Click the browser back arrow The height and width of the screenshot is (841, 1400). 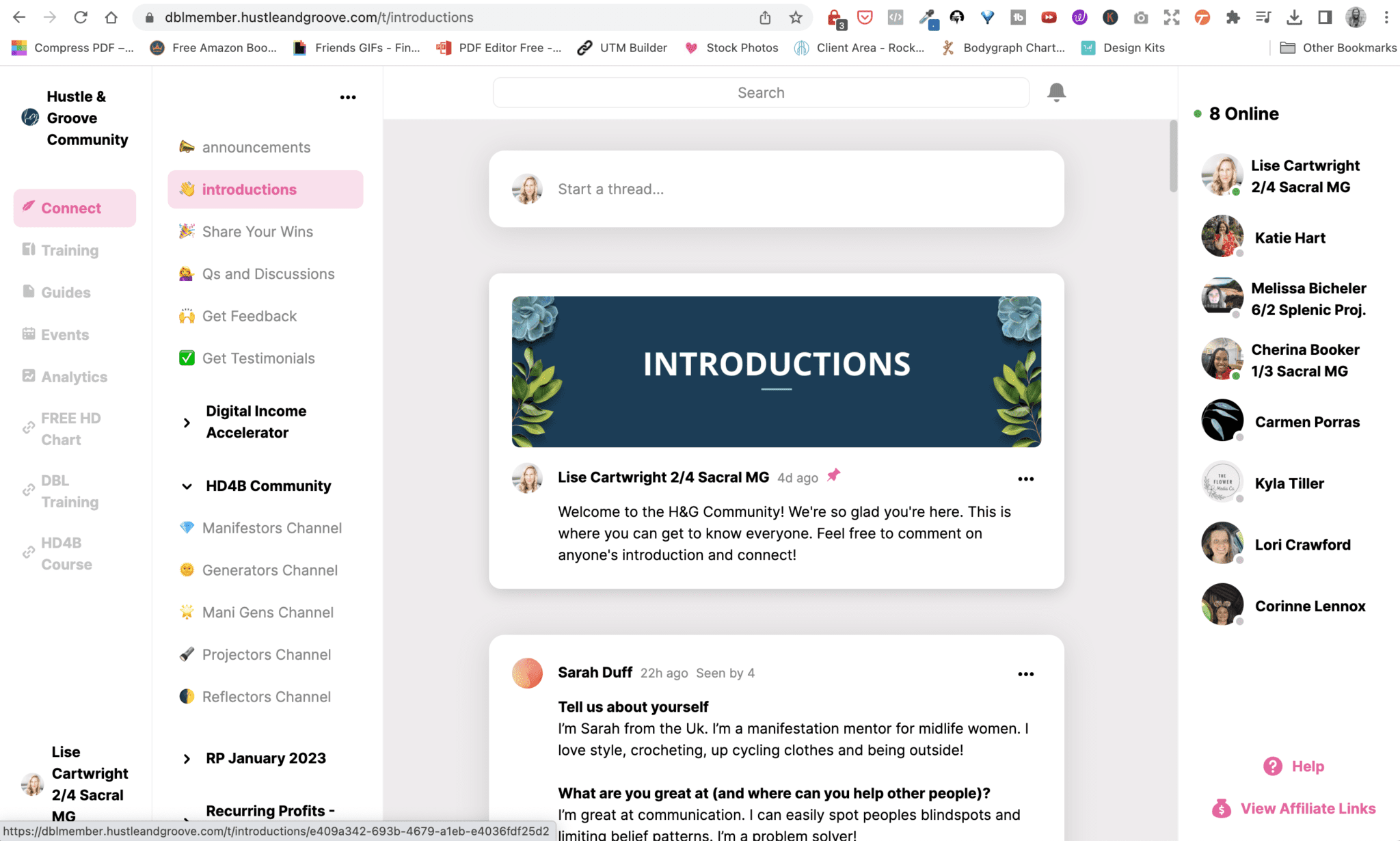[x=19, y=17]
